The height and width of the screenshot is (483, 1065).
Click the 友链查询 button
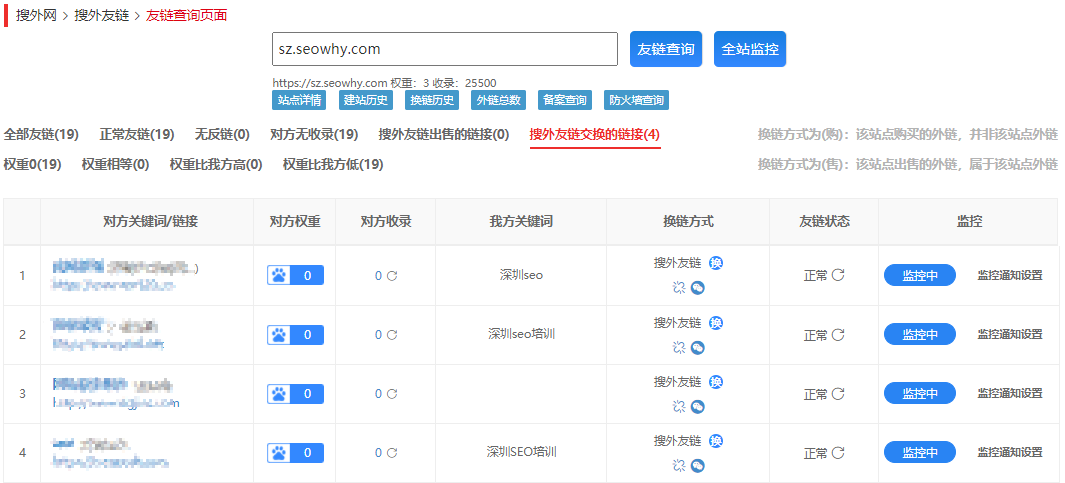(x=666, y=49)
